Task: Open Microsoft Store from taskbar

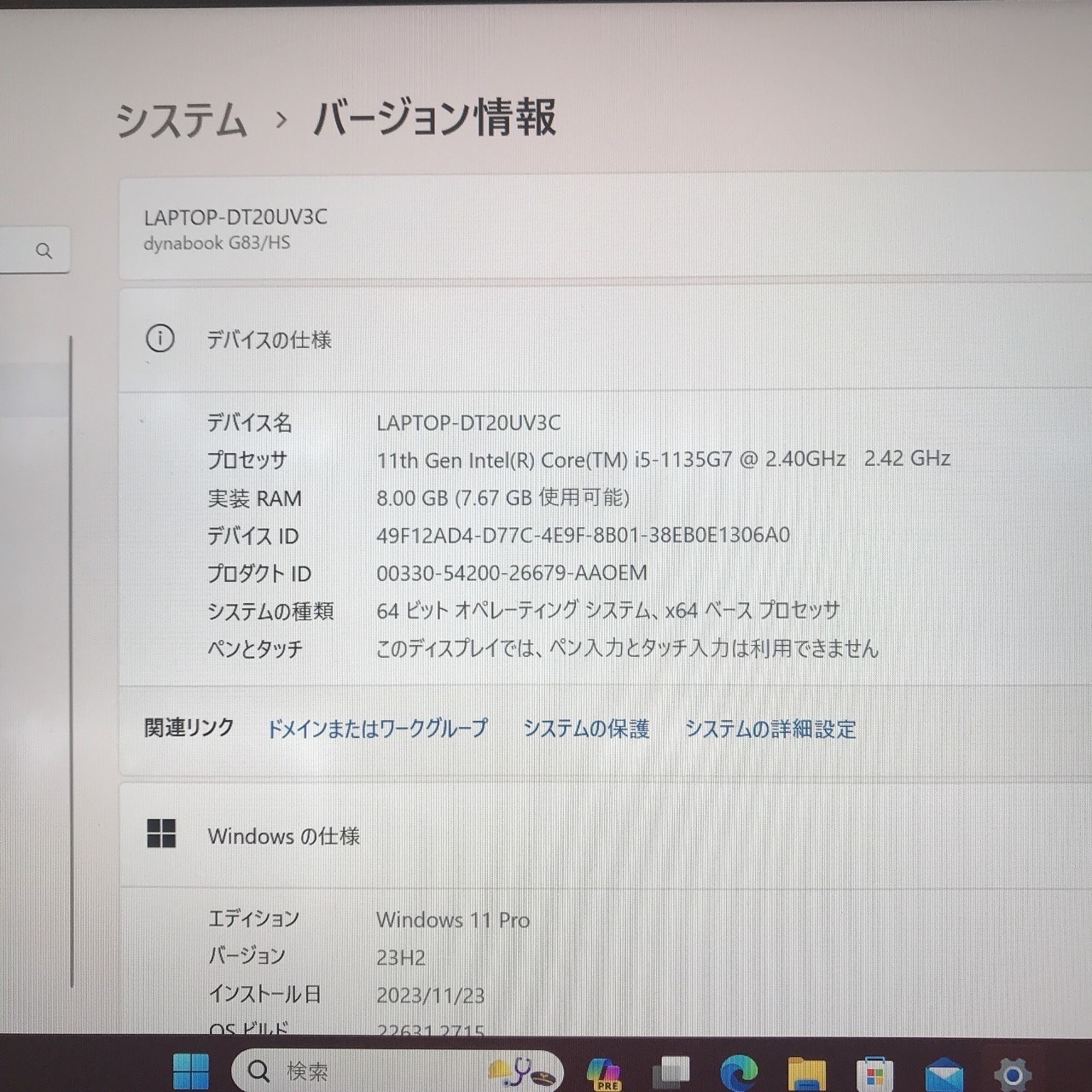Action: pyautogui.click(x=874, y=1073)
